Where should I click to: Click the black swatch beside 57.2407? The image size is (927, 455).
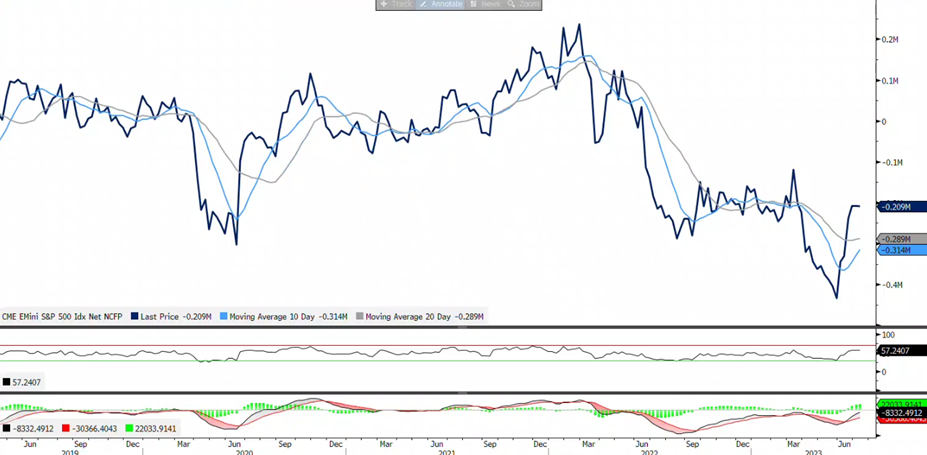[x=7, y=382]
